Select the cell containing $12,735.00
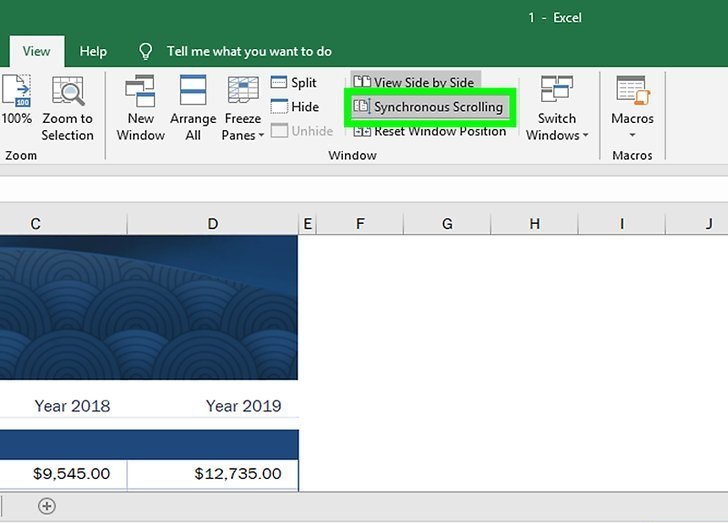 pyautogui.click(x=212, y=474)
